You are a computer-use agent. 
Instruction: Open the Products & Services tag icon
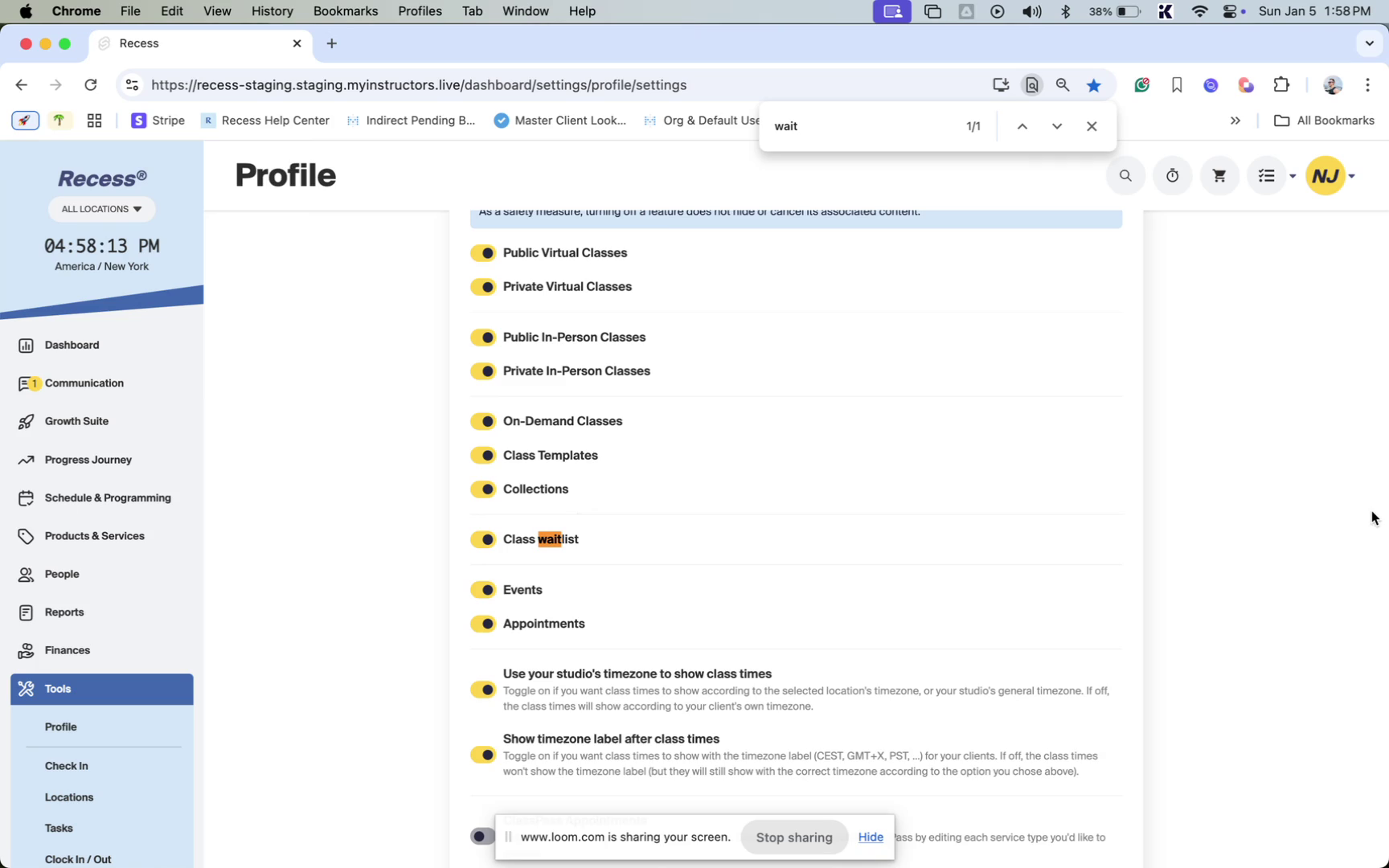[26, 536]
